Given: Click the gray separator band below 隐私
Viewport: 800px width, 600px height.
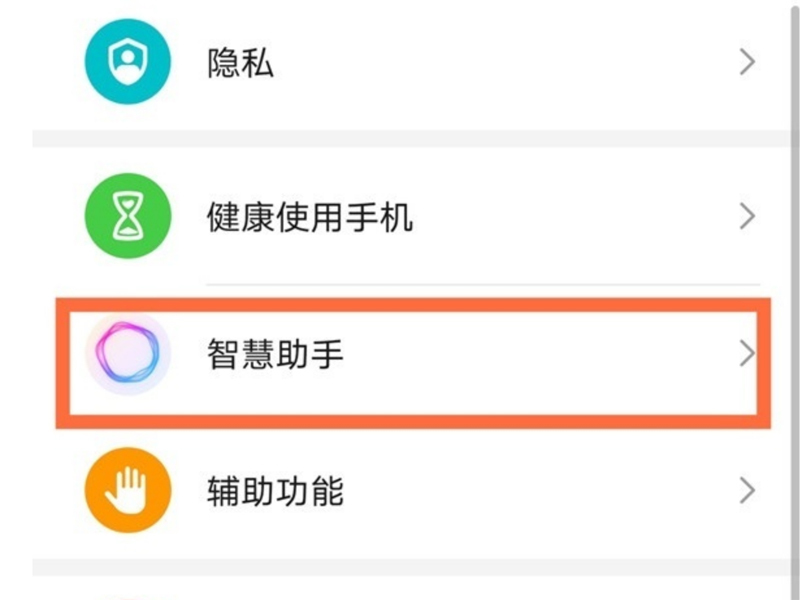Looking at the screenshot, I should tap(400, 138).
